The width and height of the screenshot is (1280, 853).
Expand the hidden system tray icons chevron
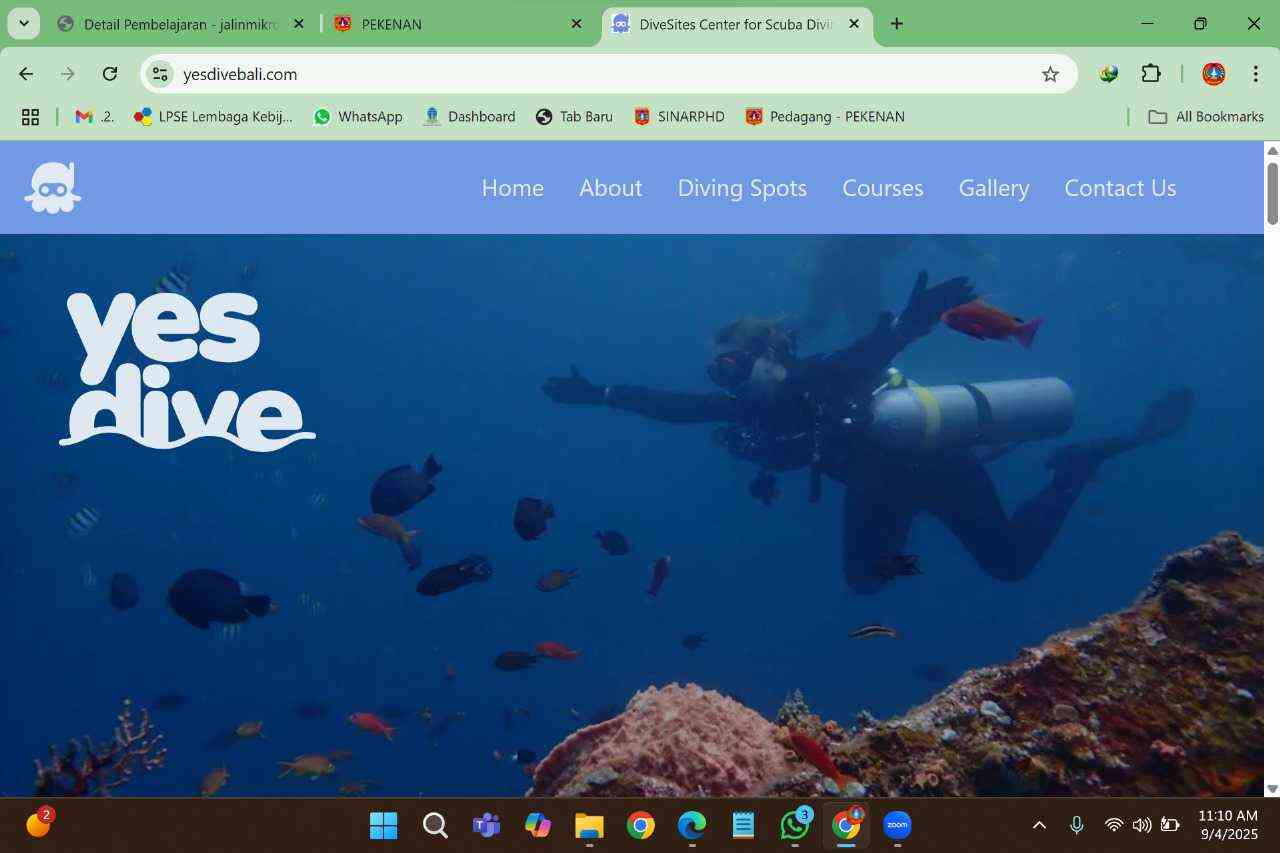pos(1039,825)
